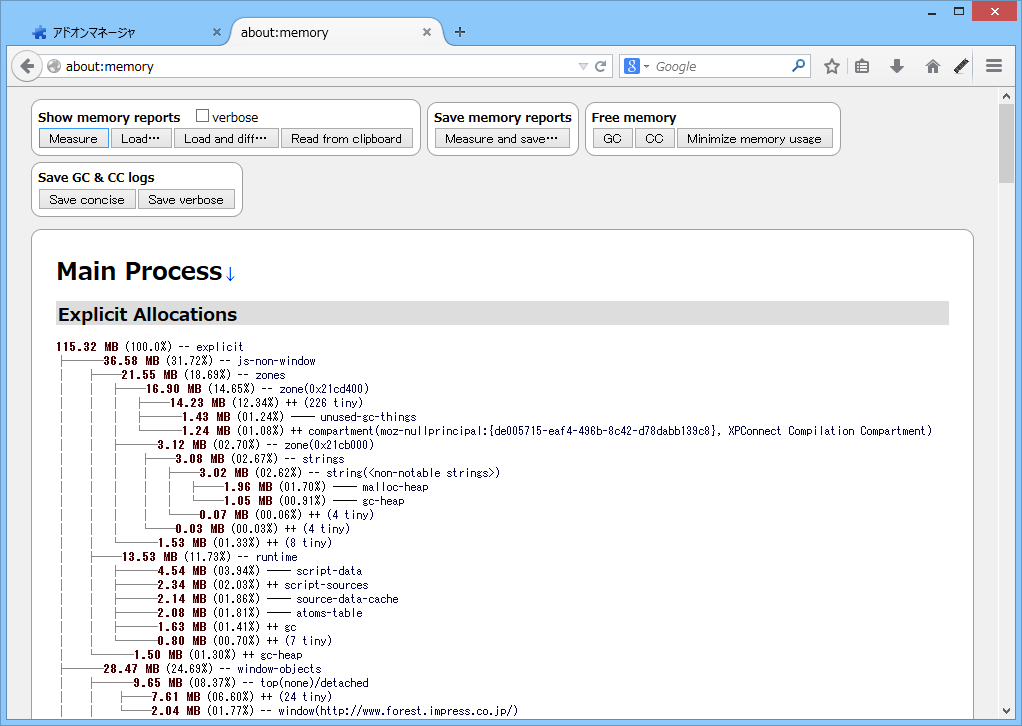Viewport: 1022px width, 726px height.
Task: Select the script-data line
Action: click(x=259, y=571)
